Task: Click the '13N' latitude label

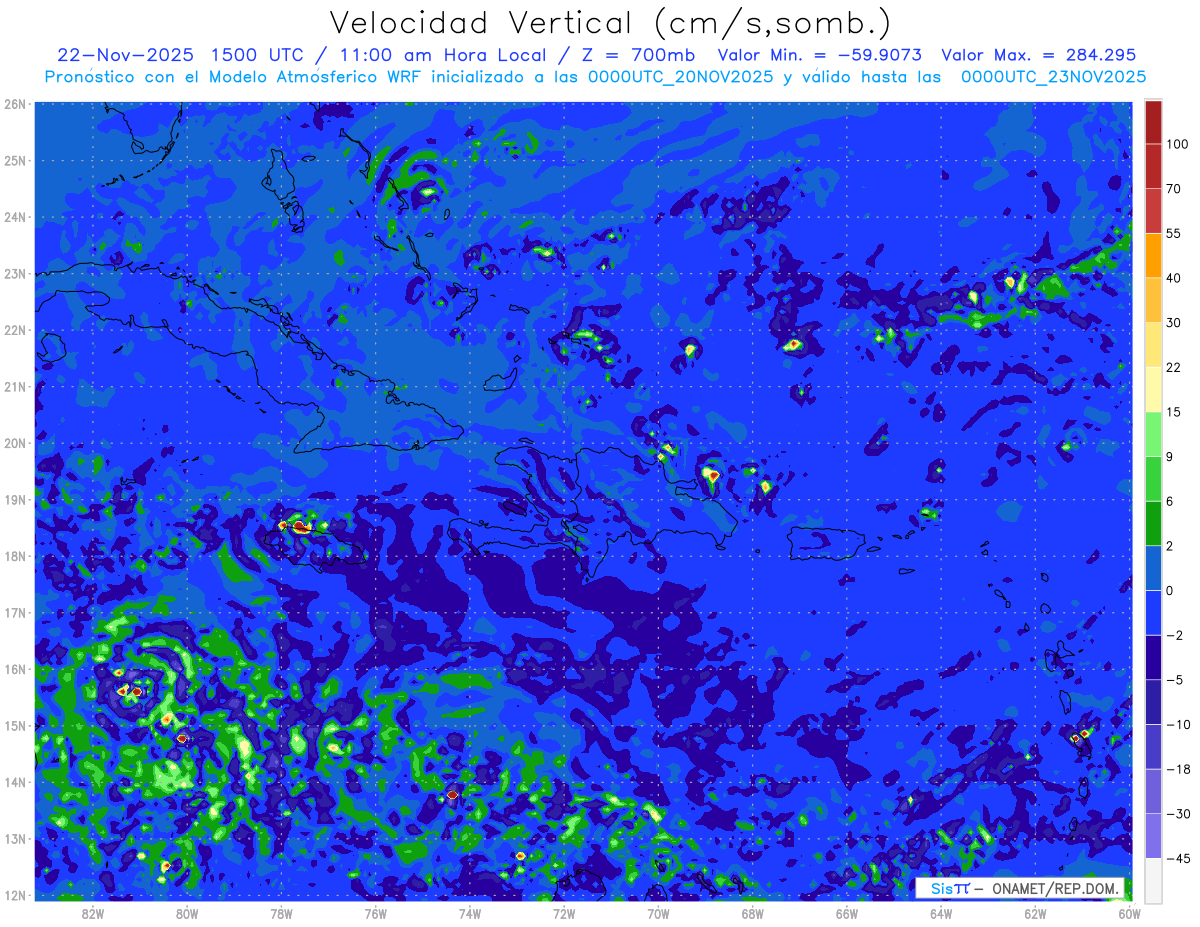Action: click(15, 838)
